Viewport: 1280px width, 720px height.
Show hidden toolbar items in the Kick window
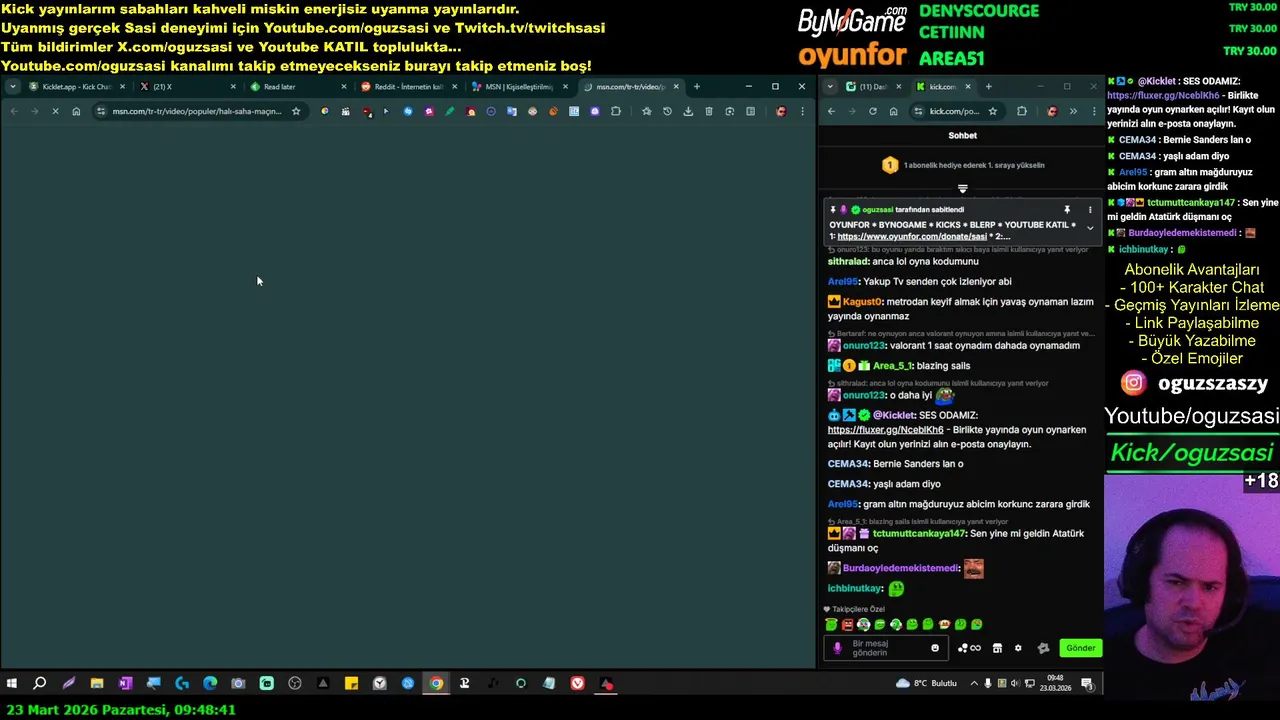coord(1071,111)
